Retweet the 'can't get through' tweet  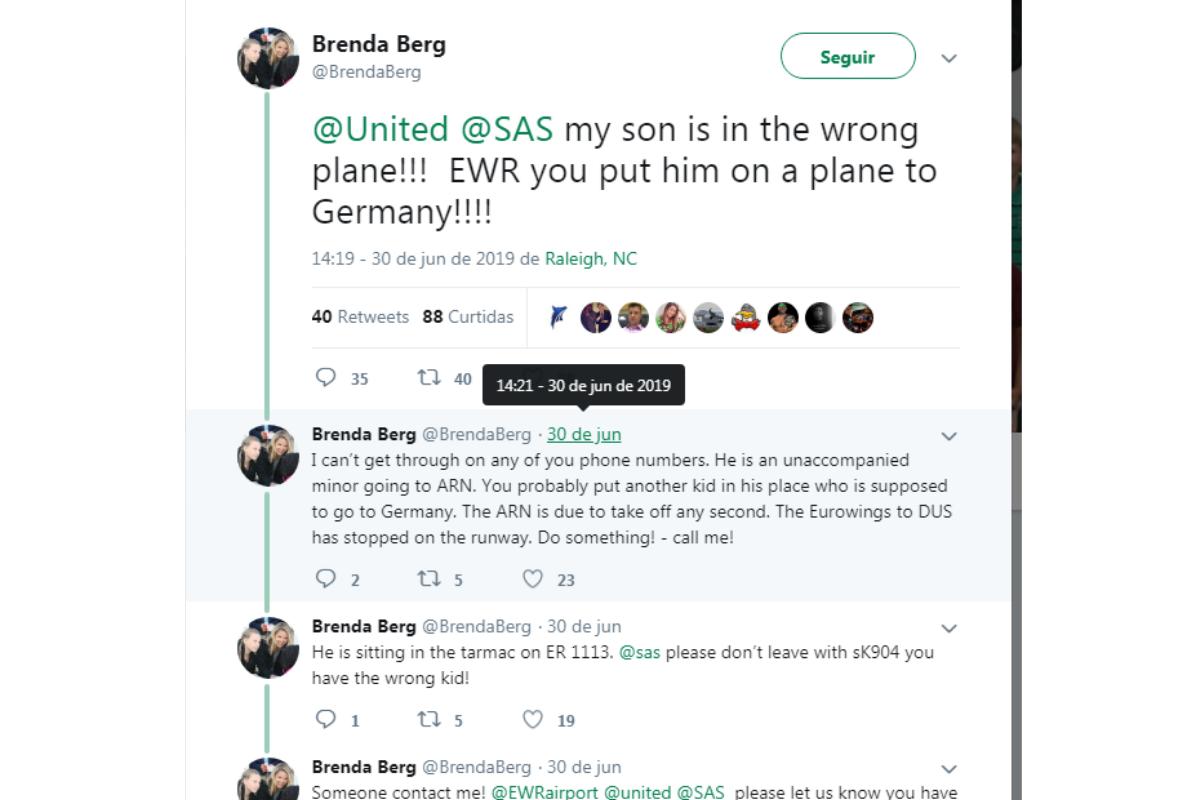430,579
